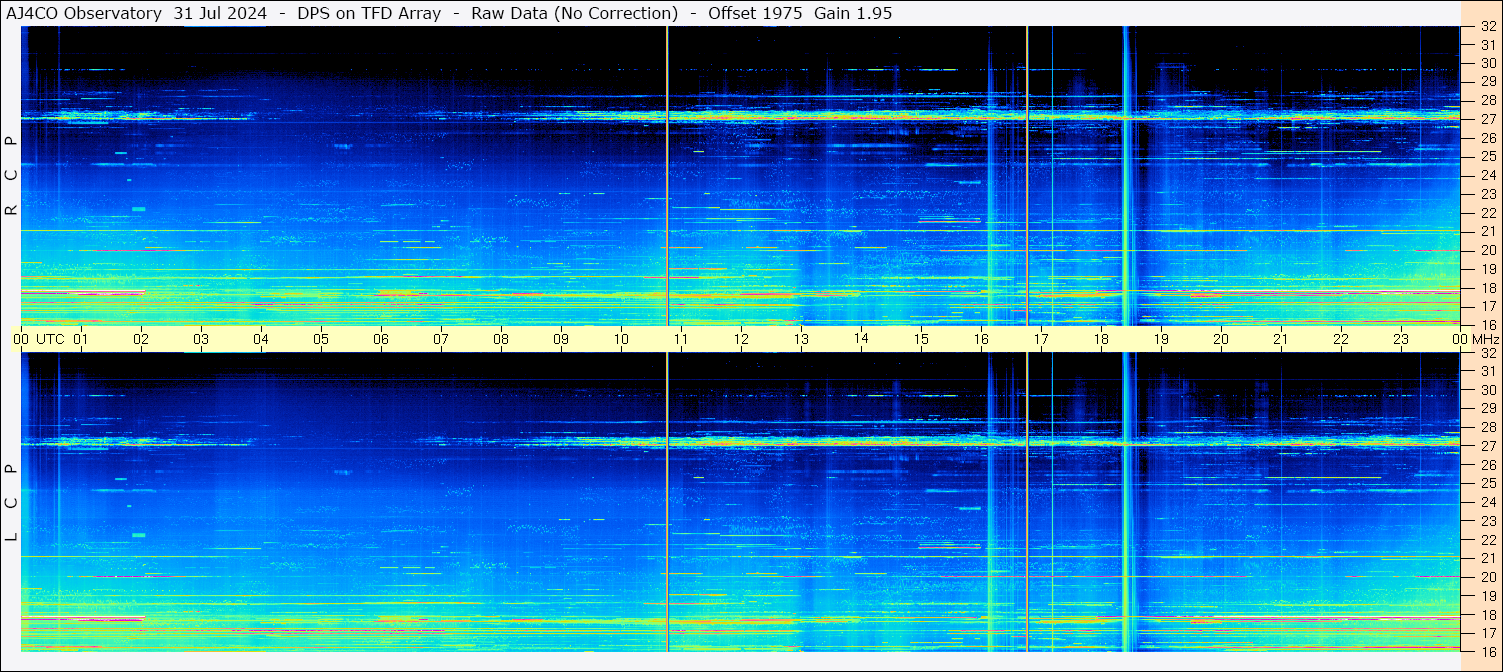
Task: Click the 20 MHz label on the lower LCP scale
Action: pyautogui.click(x=1487, y=577)
